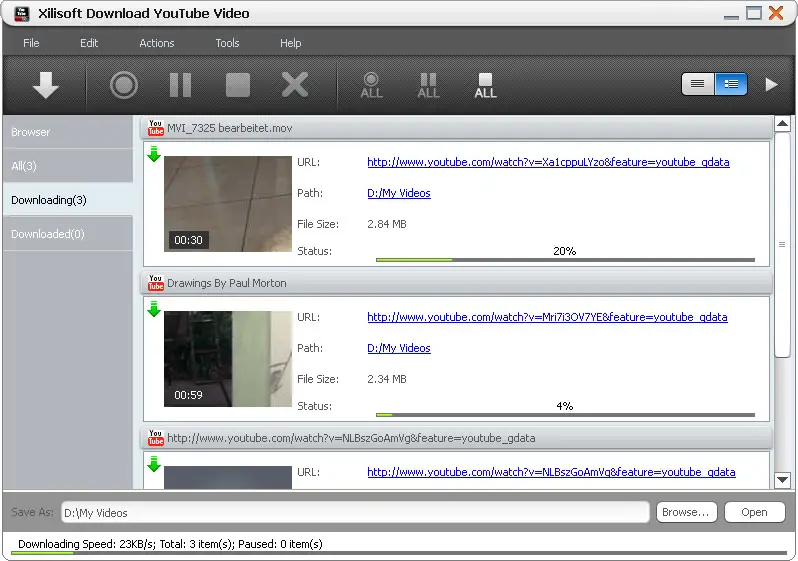This screenshot has width=798, height=561.
Task: Click the Save As path input field
Action: (355, 513)
